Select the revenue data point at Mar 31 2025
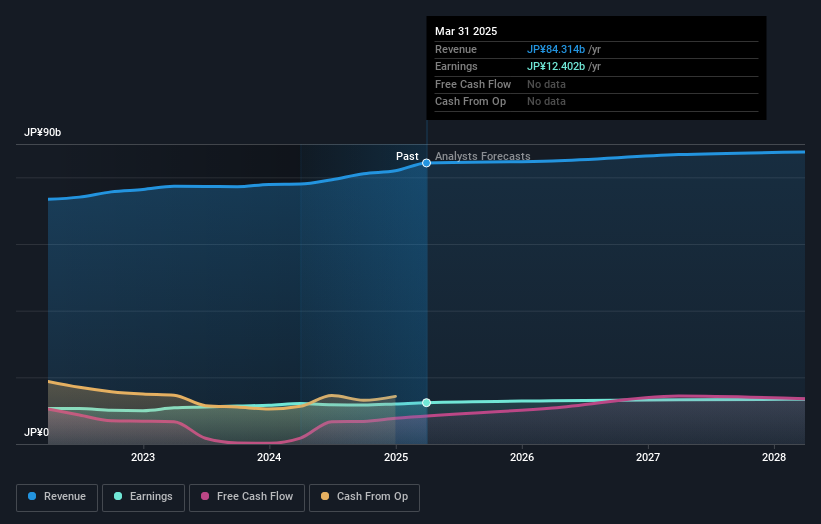821x524 pixels. click(426, 163)
